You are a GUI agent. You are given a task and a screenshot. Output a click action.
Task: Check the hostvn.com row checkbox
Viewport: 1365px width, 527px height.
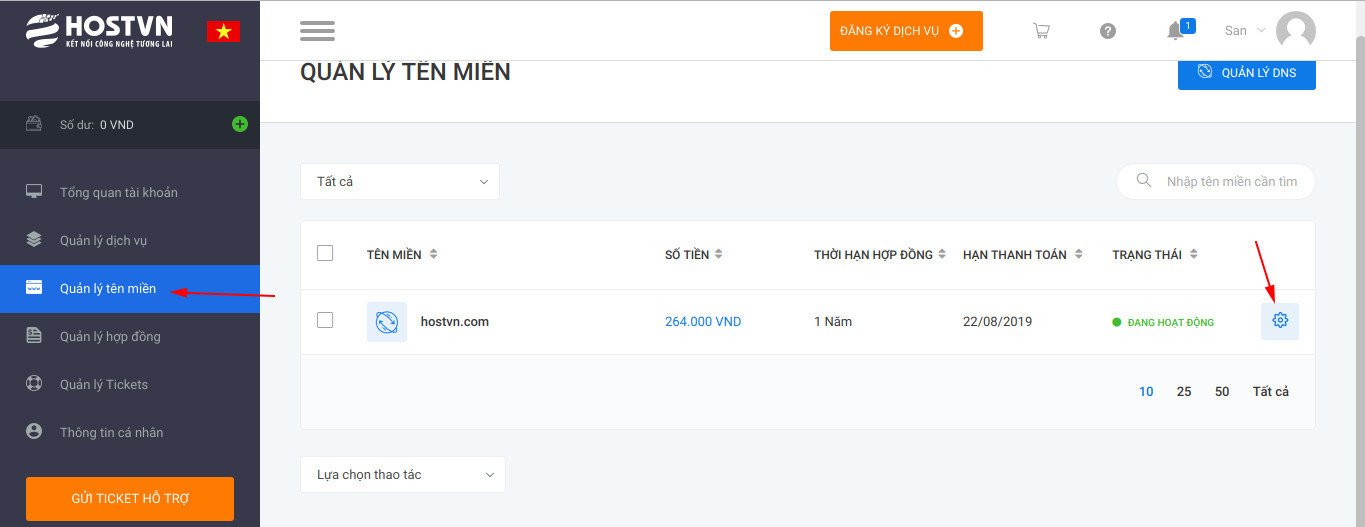coord(325,320)
